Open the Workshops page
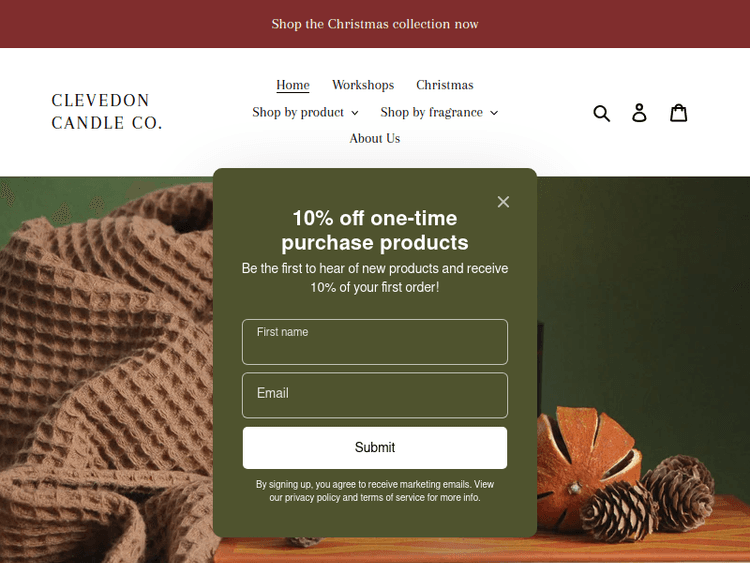The width and height of the screenshot is (750, 563). [363, 85]
